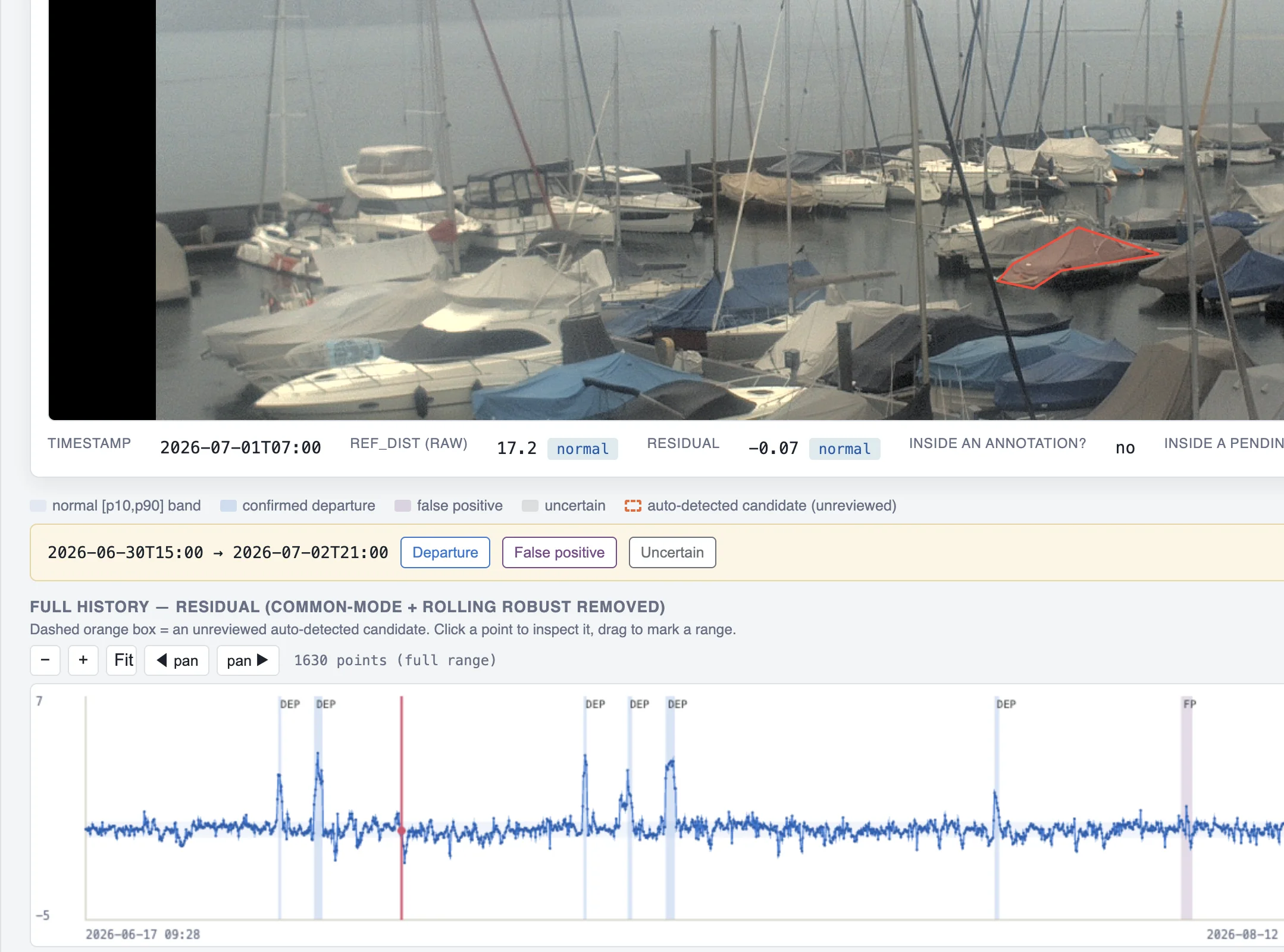This screenshot has width=1284, height=952.
Task: Click the FP marker on chart
Action: pyautogui.click(x=1189, y=704)
